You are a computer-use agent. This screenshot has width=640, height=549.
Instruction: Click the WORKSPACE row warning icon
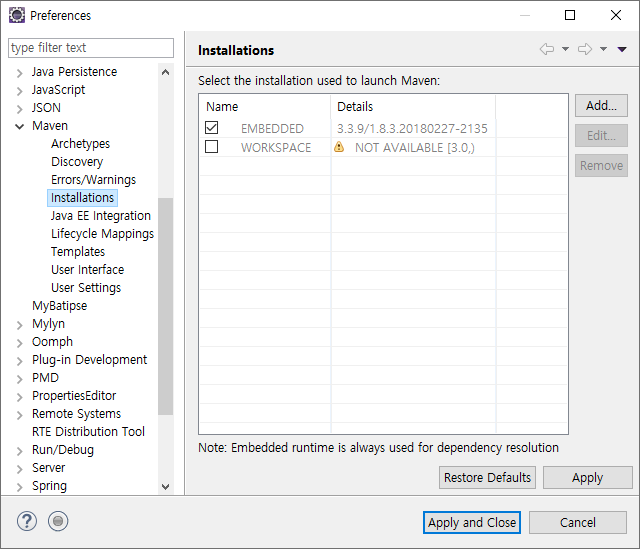point(339,147)
